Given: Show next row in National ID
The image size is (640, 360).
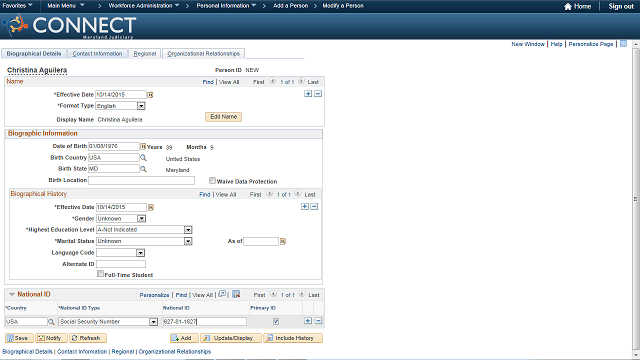Looking at the screenshot, I should click(302, 294).
